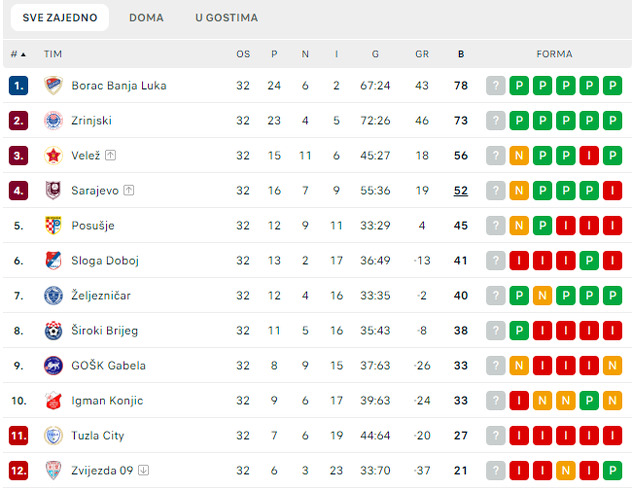This screenshot has width=632, height=490.
Task: Open the Igman Konjic team link
Action: pyautogui.click(x=106, y=401)
